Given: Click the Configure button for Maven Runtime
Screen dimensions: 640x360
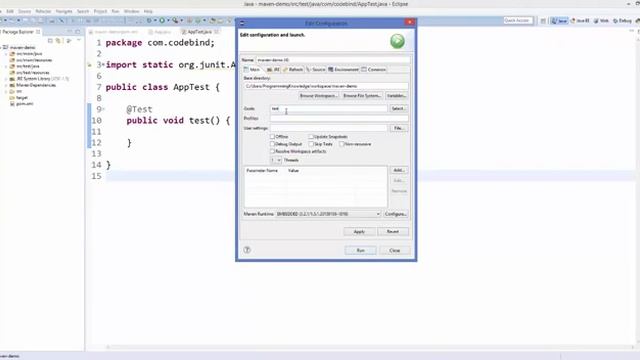Looking at the screenshot, I should tap(396, 214).
